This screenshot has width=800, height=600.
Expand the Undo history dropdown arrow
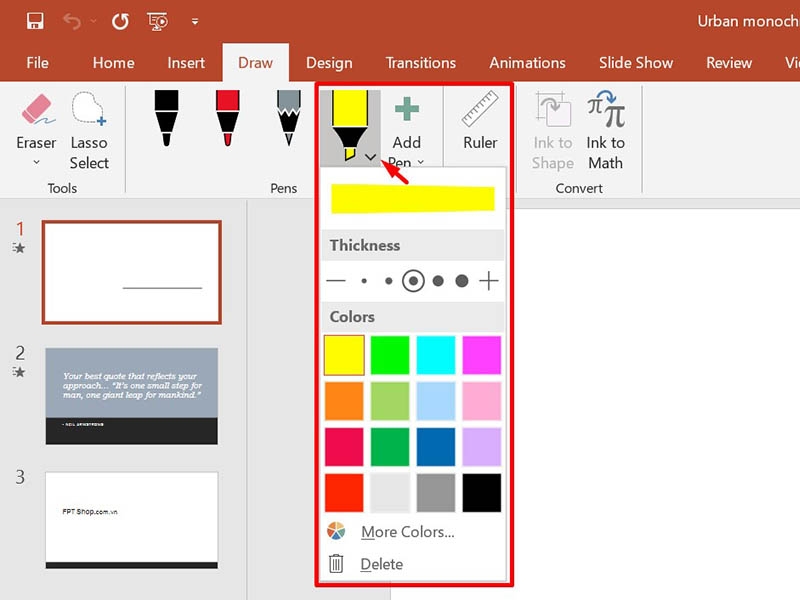pyautogui.click(x=93, y=21)
